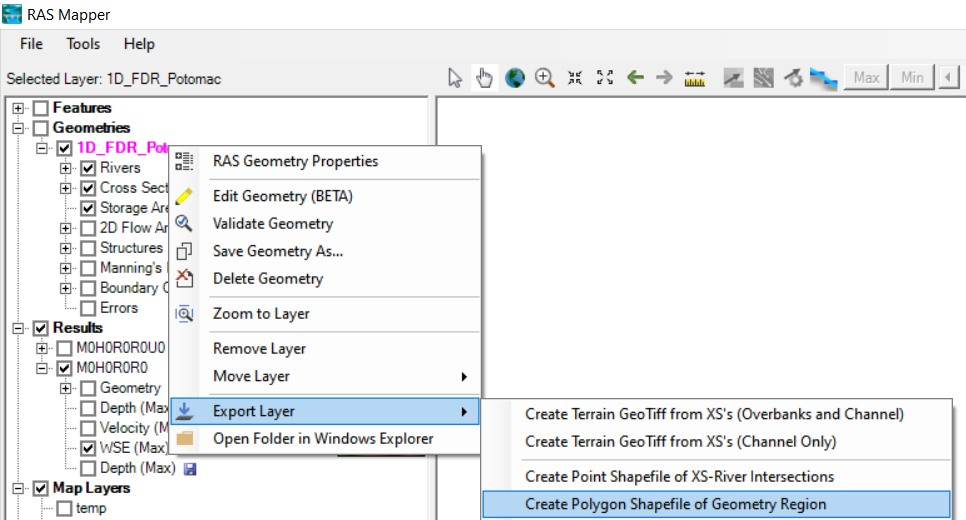Click the gear settings toolbar icon
The width and height of the screenshot is (966, 520).
794,78
